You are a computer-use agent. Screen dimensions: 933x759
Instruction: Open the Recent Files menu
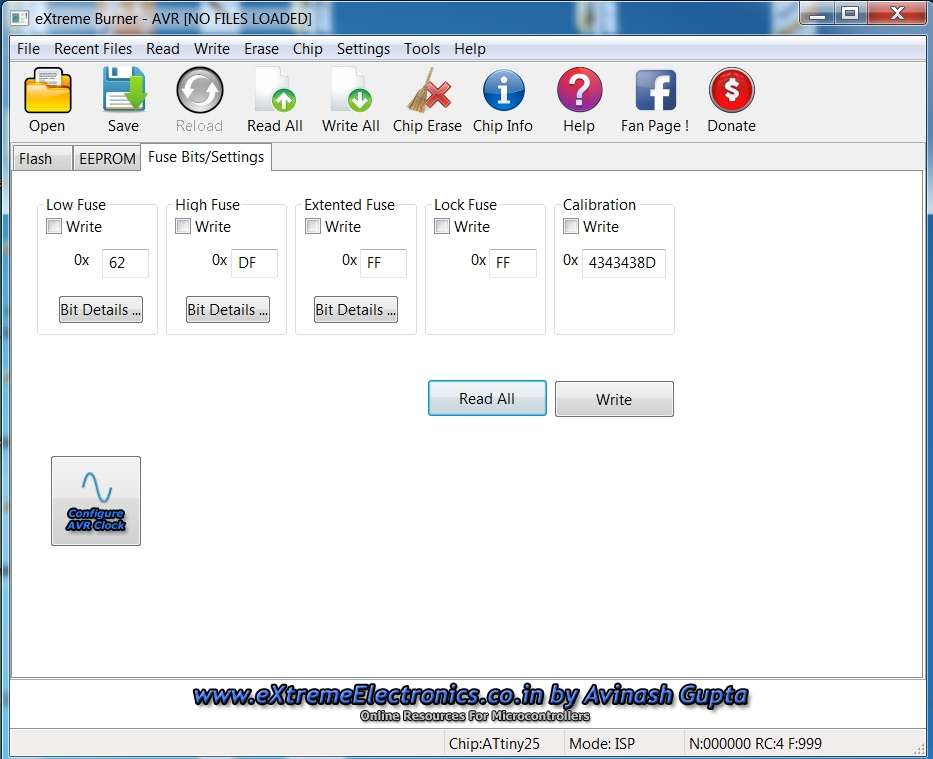coord(93,49)
